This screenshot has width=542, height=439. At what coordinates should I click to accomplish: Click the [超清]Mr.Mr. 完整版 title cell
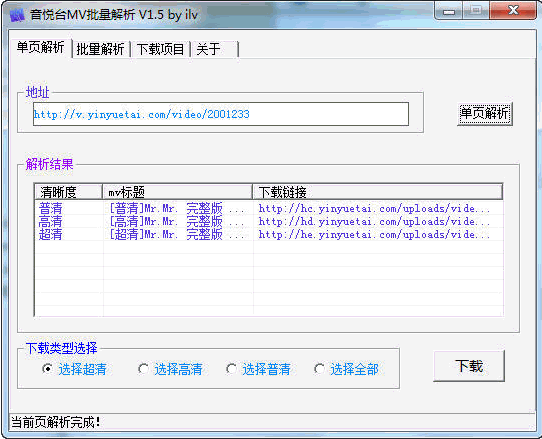click(x=177, y=235)
